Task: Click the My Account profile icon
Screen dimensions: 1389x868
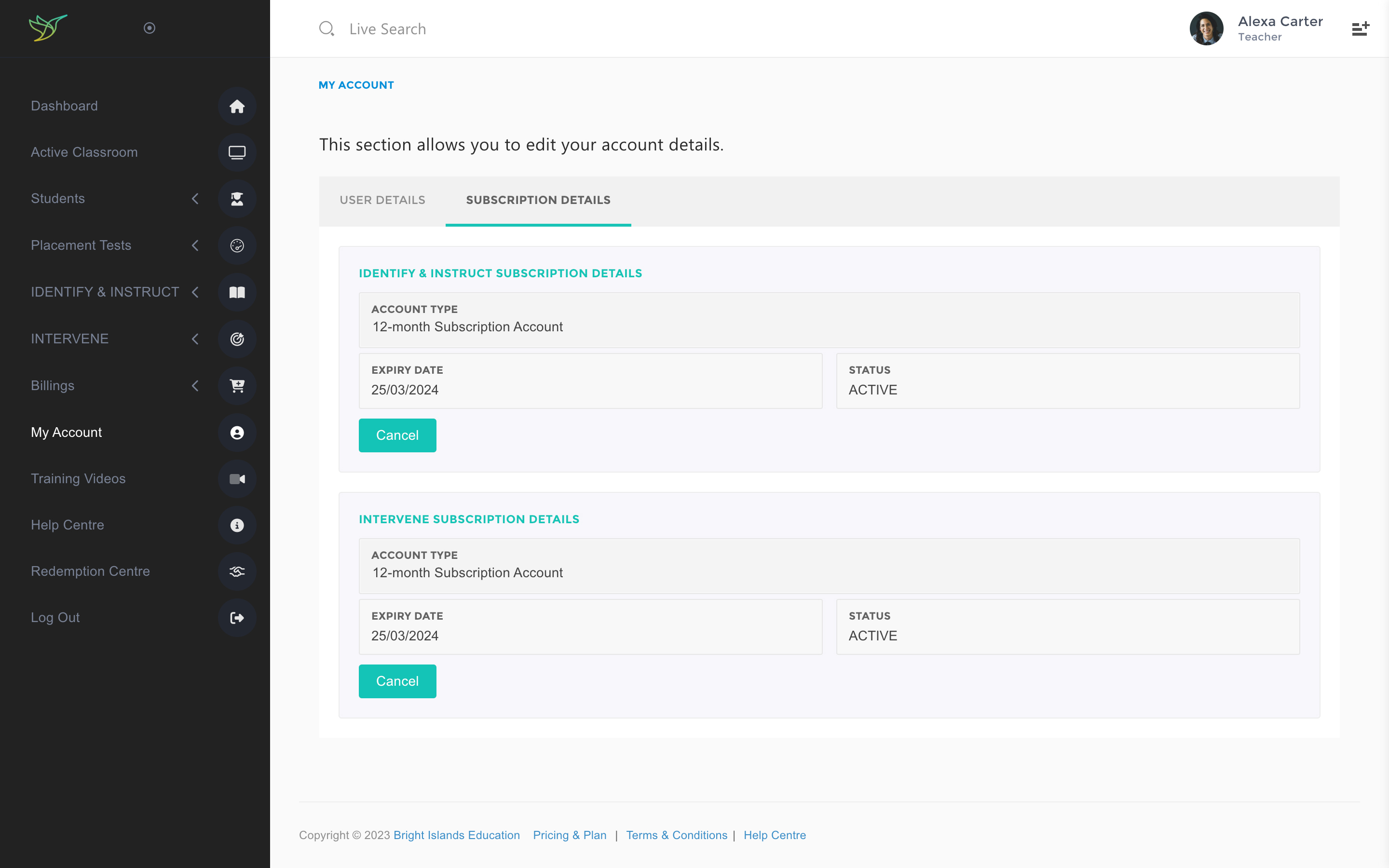Action: tap(237, 432)
